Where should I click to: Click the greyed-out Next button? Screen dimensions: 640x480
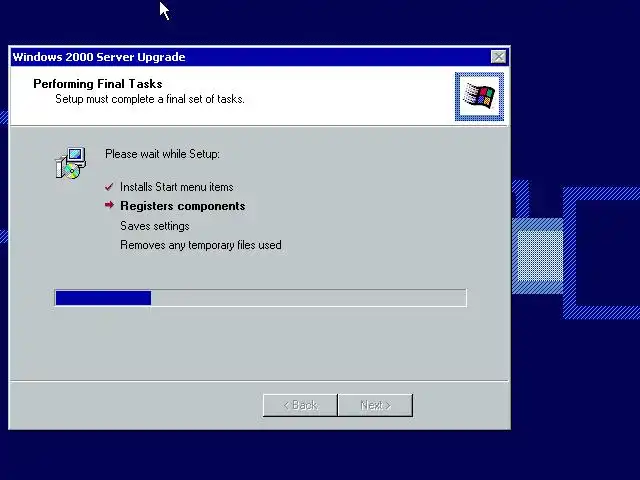376,405
